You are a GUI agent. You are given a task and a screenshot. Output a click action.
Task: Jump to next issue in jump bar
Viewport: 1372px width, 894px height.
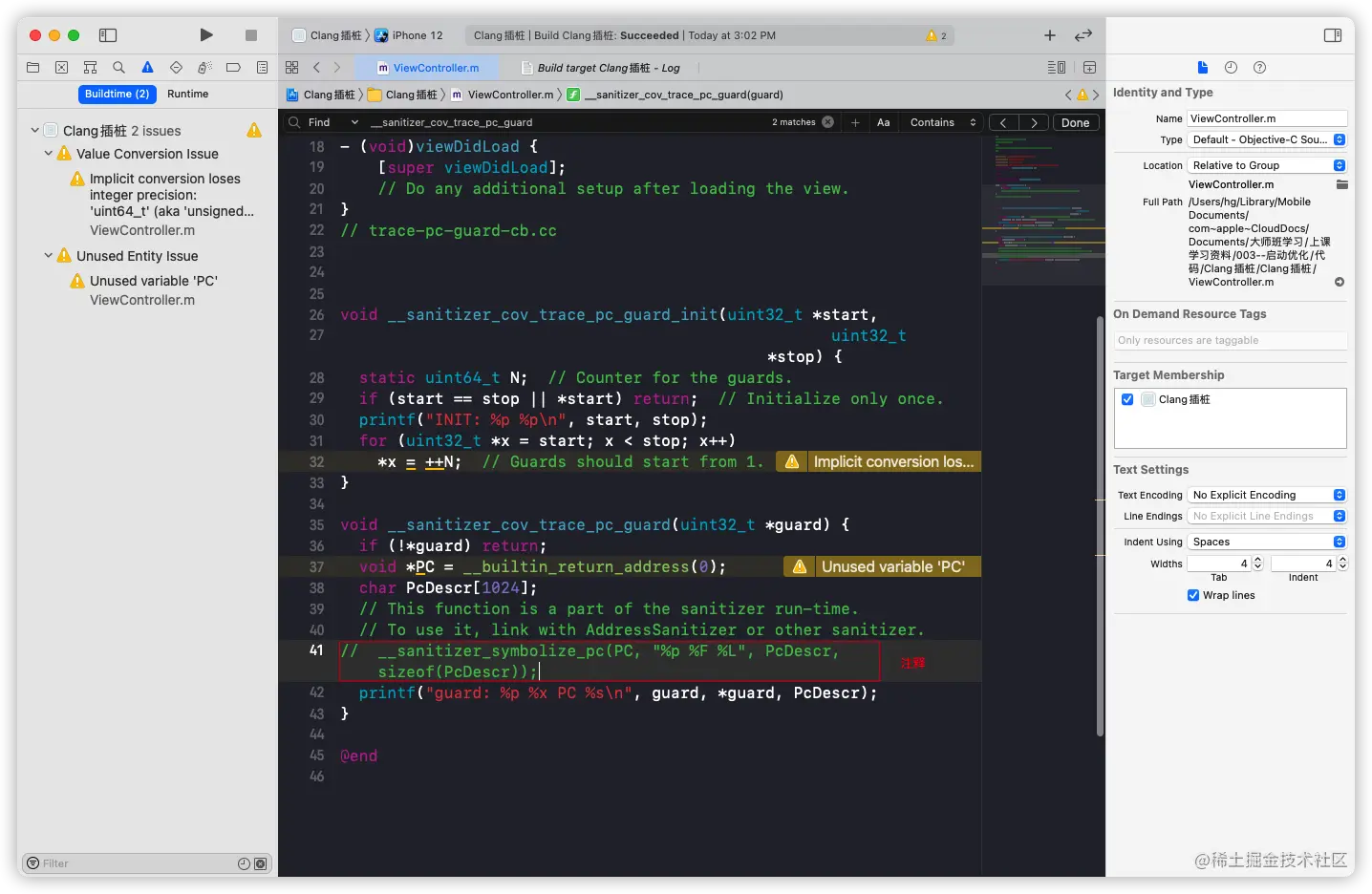(1096, 95)
